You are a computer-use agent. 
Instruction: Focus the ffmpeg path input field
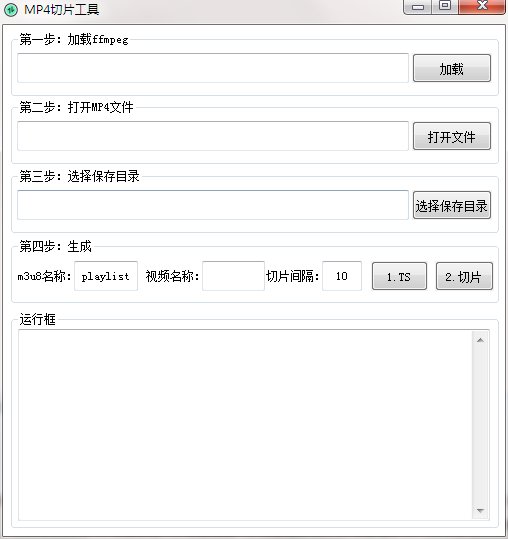click(x=213, y=68)
